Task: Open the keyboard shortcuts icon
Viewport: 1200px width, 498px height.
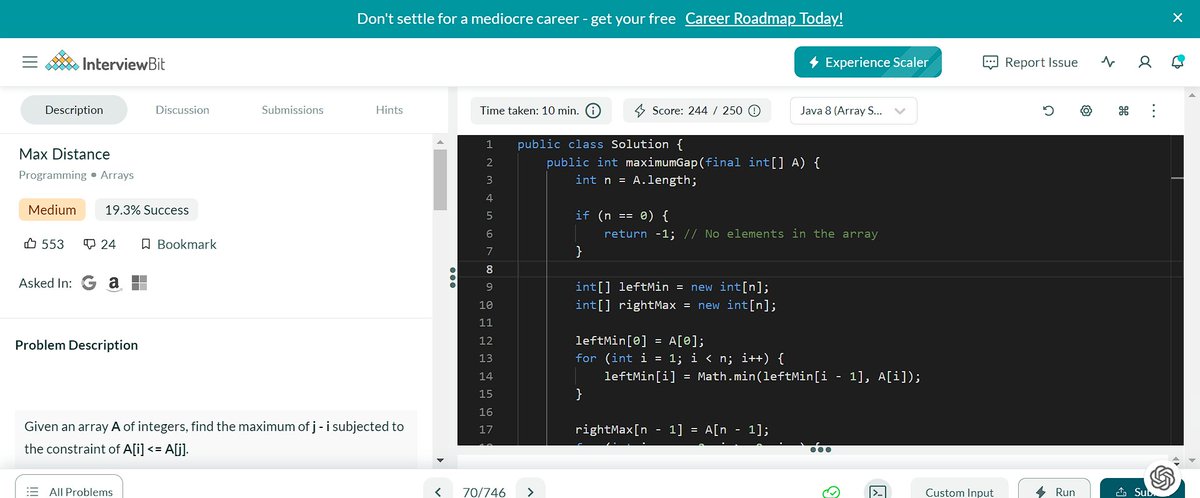Action: tap(1123, 110)
